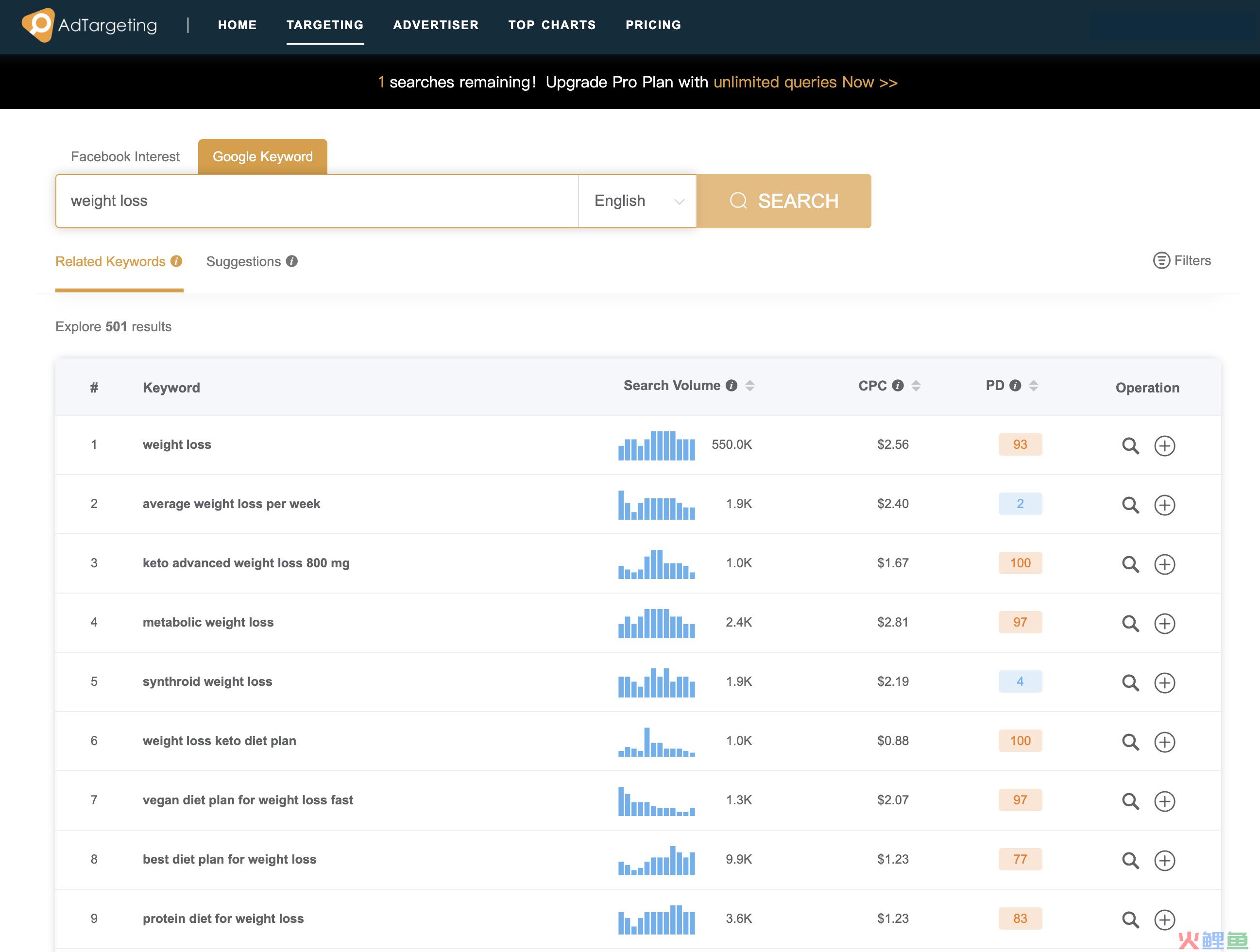Image resolution: width=1260 pixels, height=952 pixels.
Task: Click keyword text synthroid weight loss
Action: pyautogui.click(x=207, y=681)
